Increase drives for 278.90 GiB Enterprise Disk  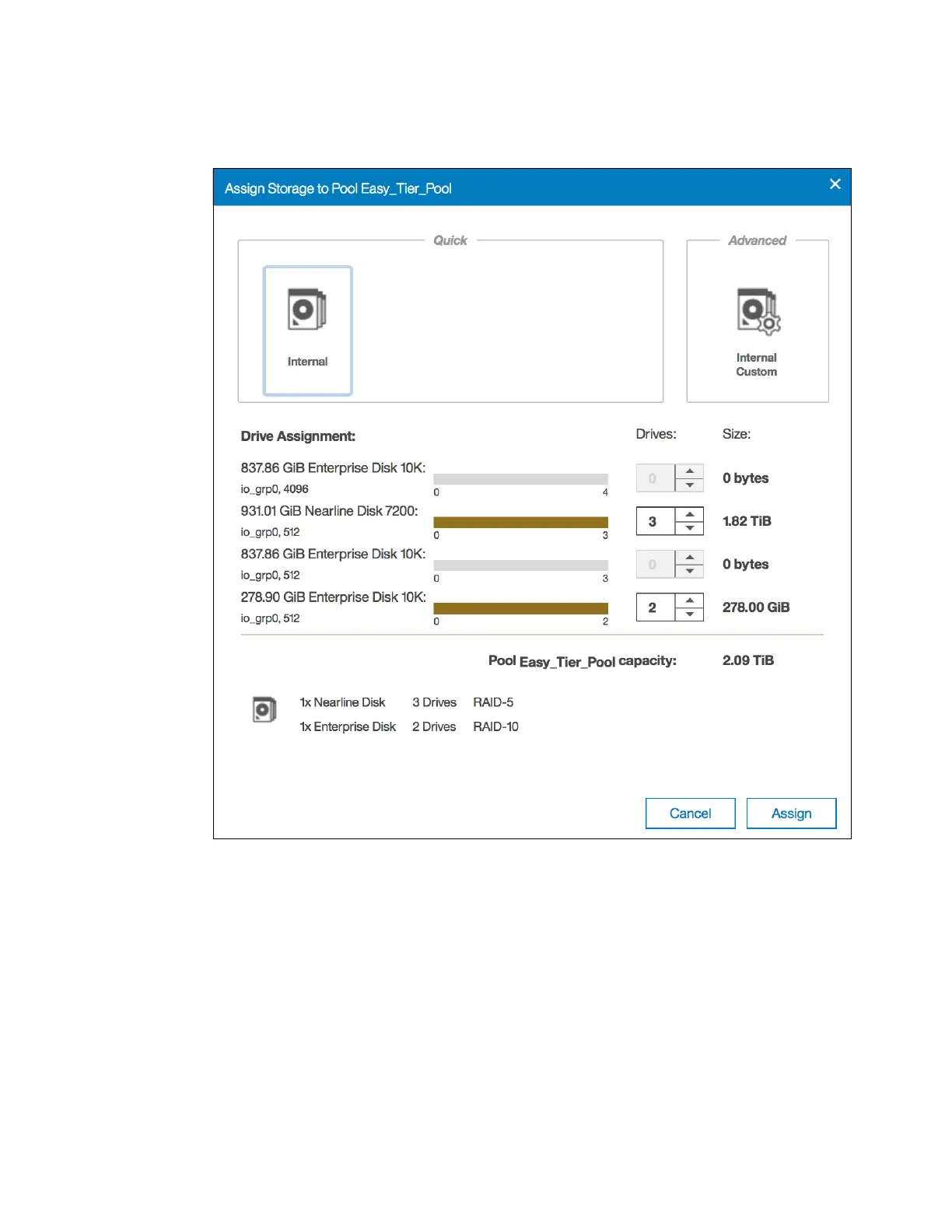tap(689, 600)
